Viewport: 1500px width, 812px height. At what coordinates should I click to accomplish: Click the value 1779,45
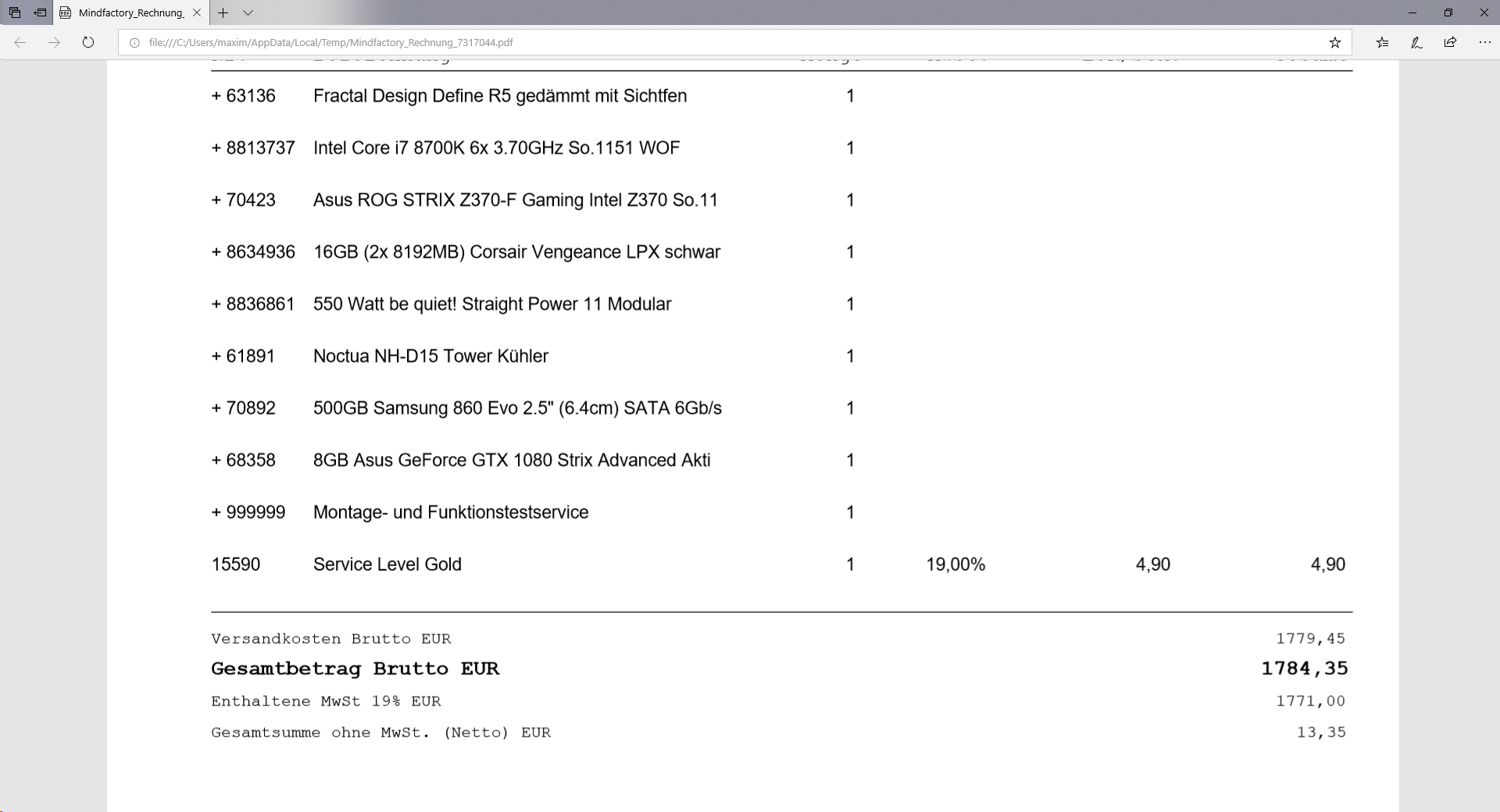1311,639
